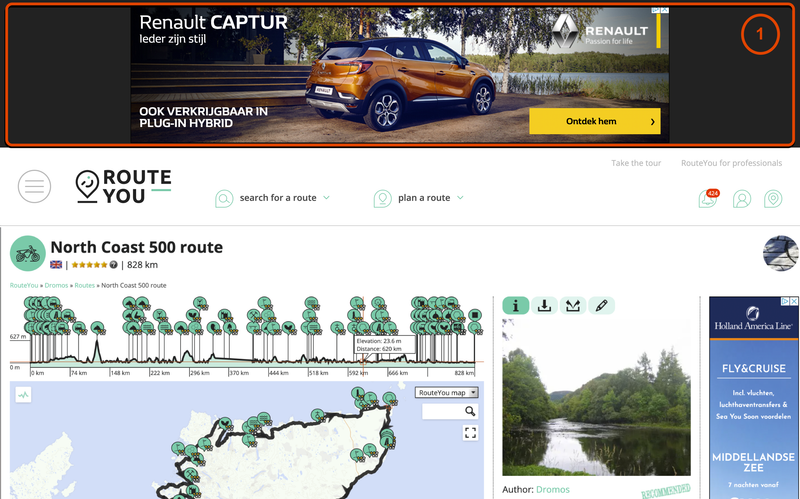Open the river photo thumbnail

click(x=596, y=397)
